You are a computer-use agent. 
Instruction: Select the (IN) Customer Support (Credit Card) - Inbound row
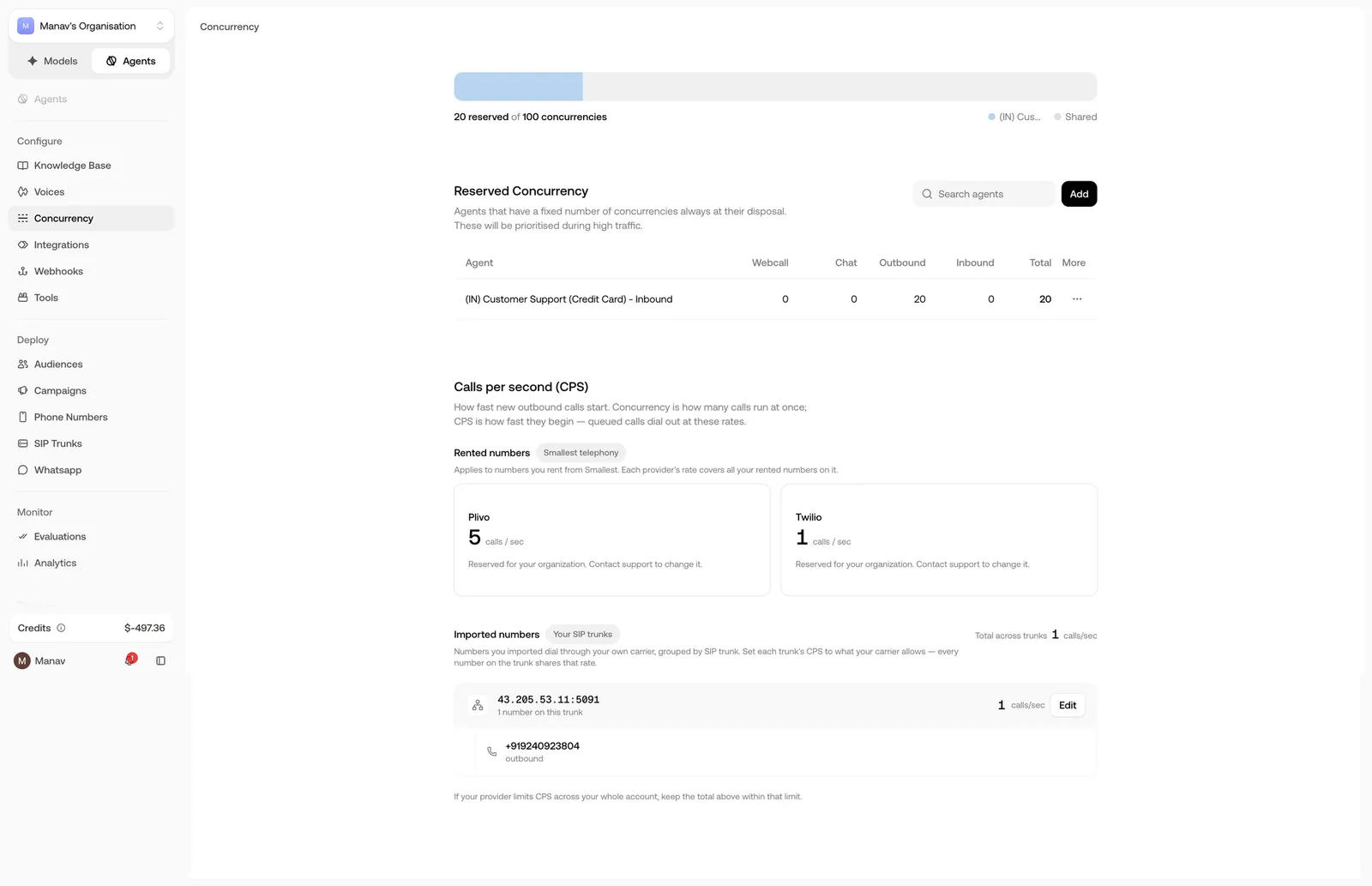coord(775,299)
